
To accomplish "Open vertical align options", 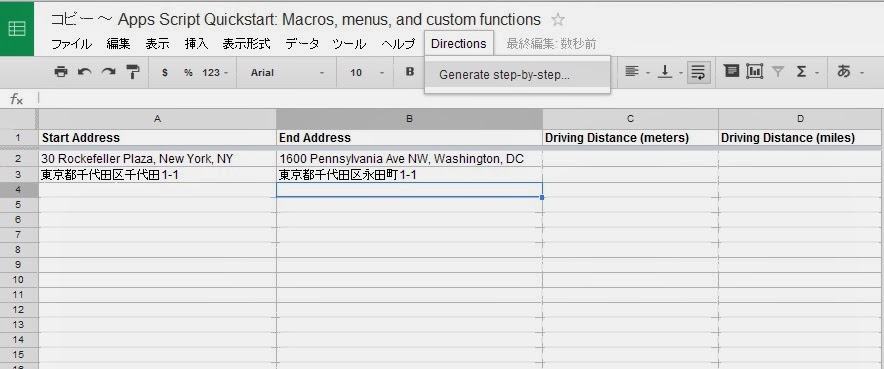I will pos(671,72).
